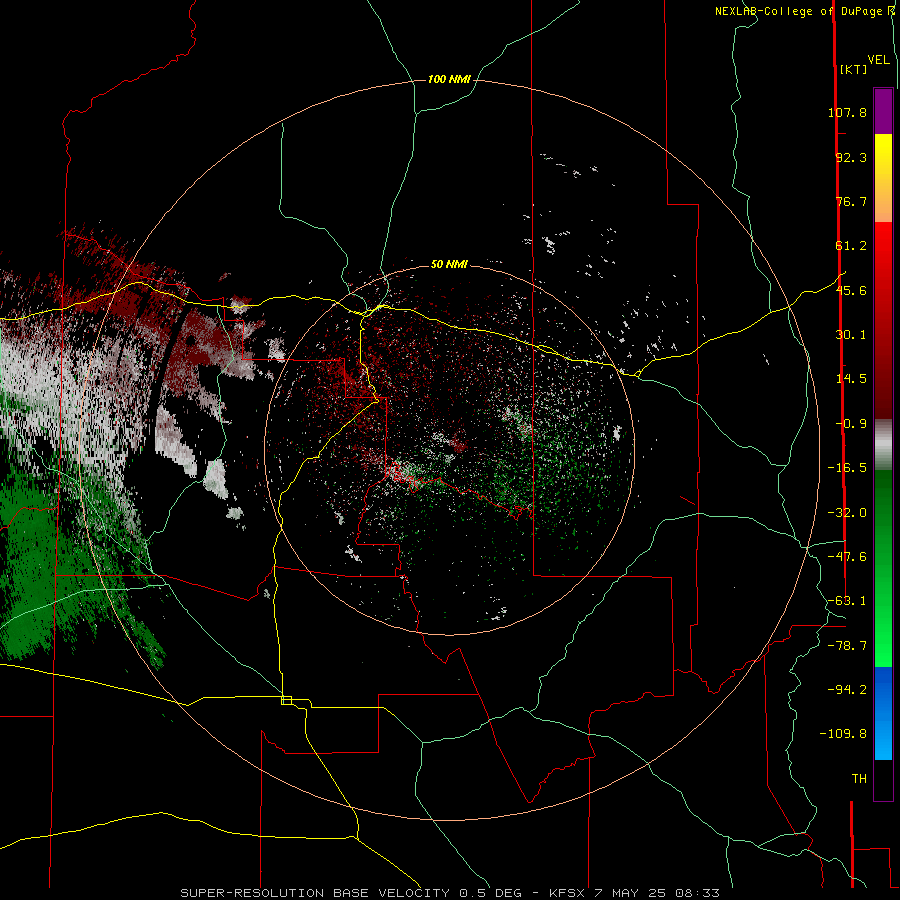Click the gray near-zero segment of color bar
The image size is (900, 900).
(883, 445)
